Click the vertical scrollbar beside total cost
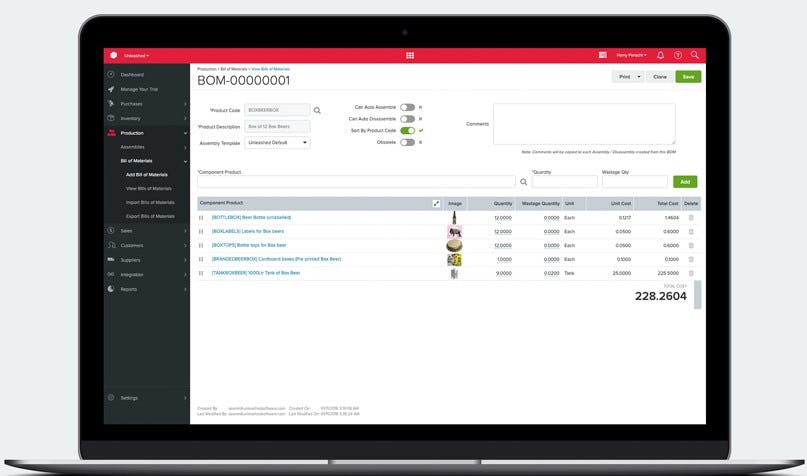Viewport: 807px width, 476px height. point(697,295)
